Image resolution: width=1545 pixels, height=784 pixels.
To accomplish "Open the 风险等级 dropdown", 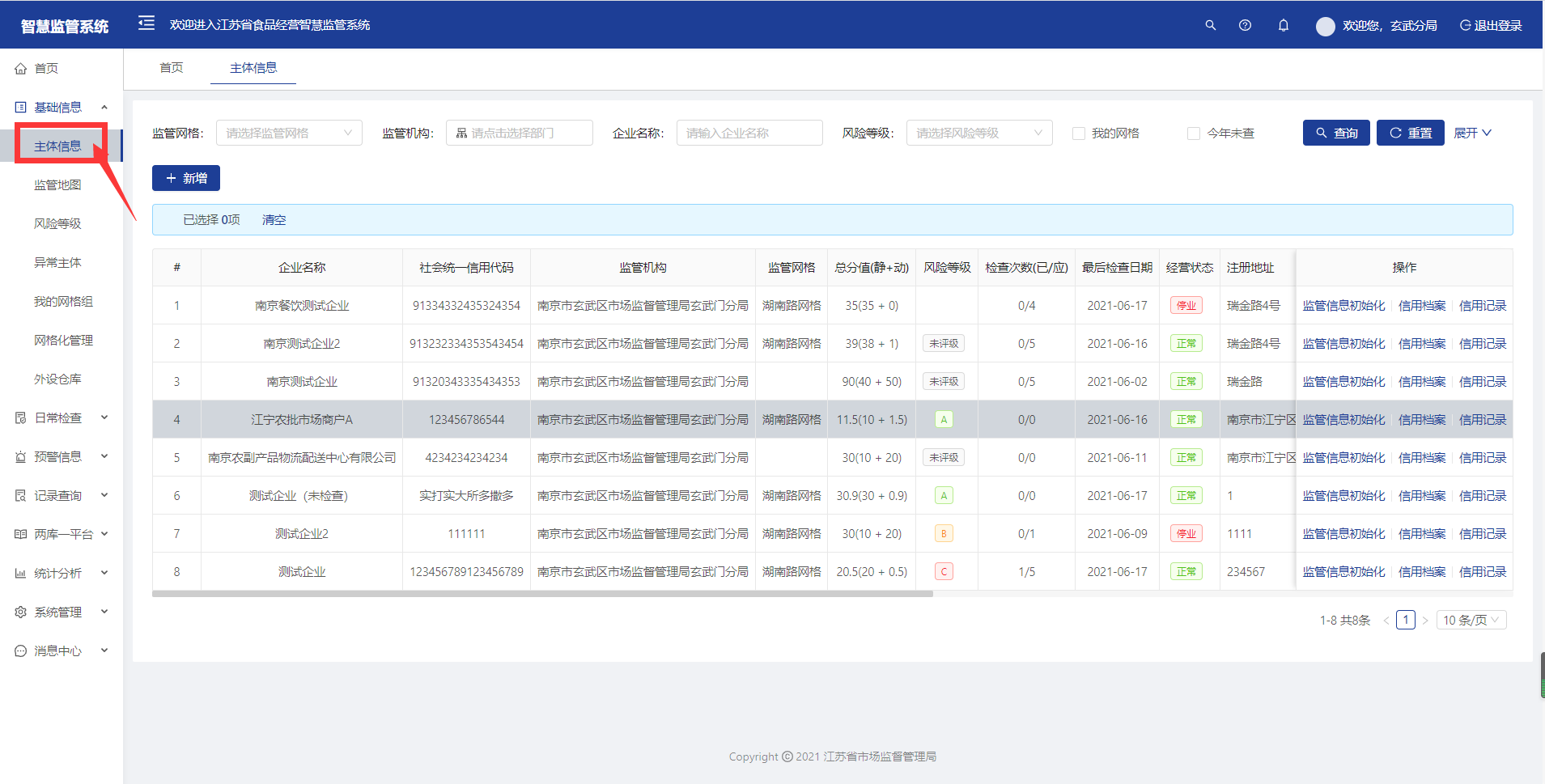I will (978, 133).
